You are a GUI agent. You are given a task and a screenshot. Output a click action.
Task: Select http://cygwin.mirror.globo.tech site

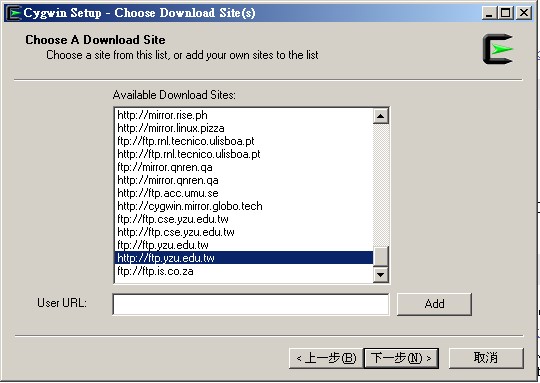pyautogui.click(x=243, y=206)
